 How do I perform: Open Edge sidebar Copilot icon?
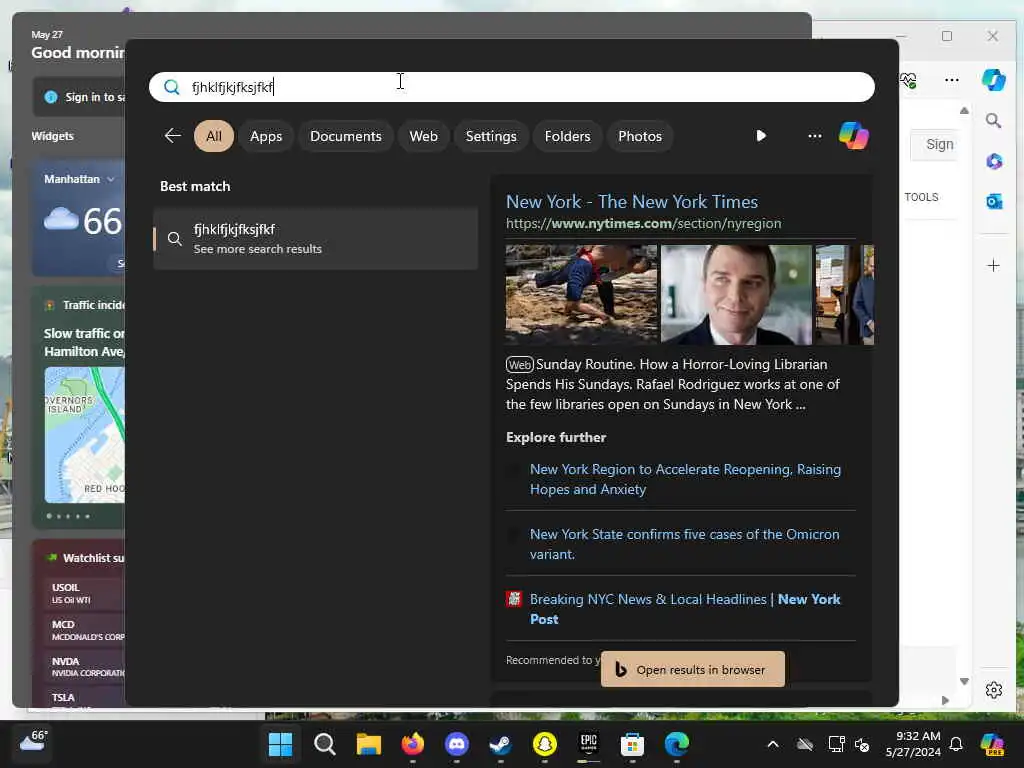pyautogui.click(x=993, y=80)
